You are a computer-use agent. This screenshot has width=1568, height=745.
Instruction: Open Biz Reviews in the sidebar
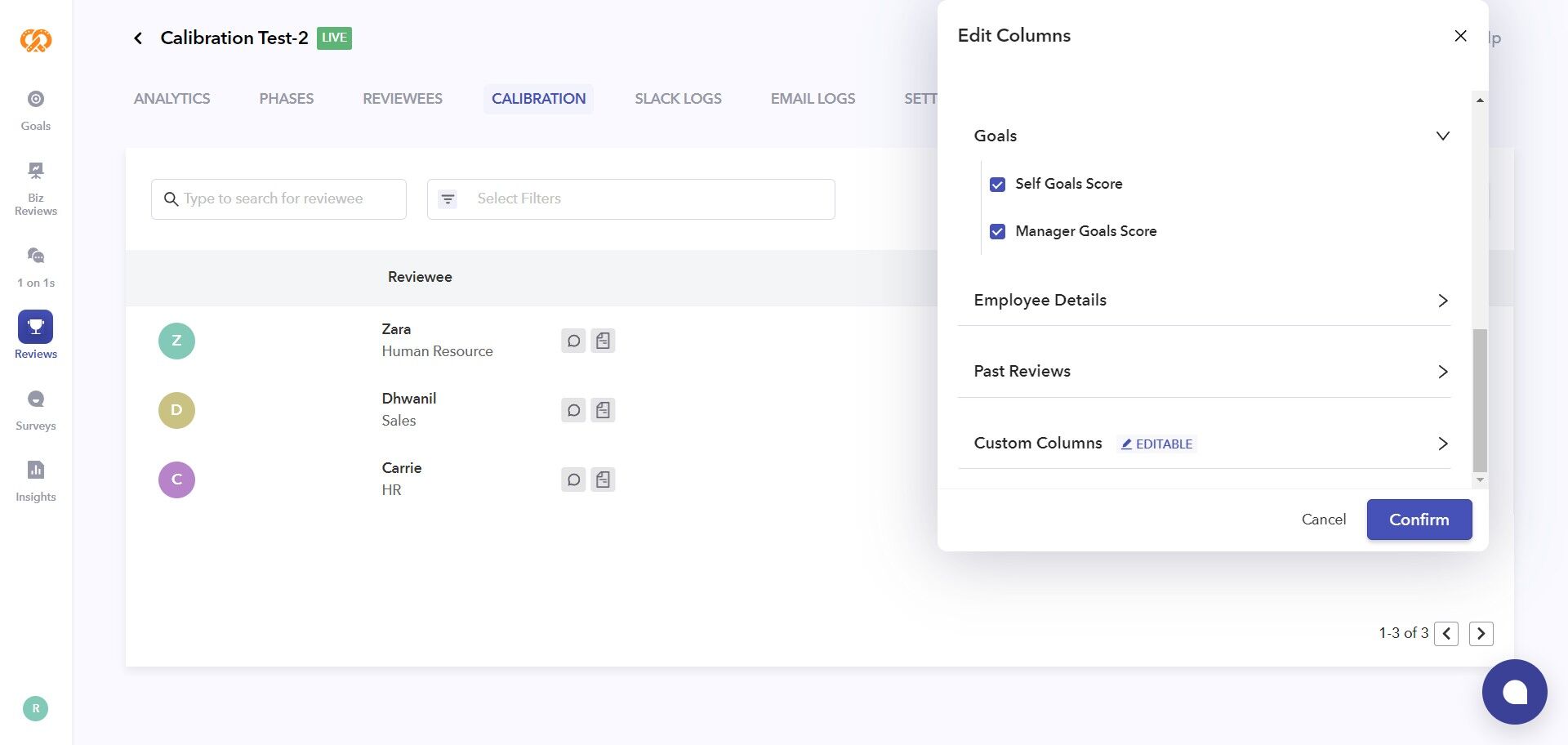click(36, 188)
